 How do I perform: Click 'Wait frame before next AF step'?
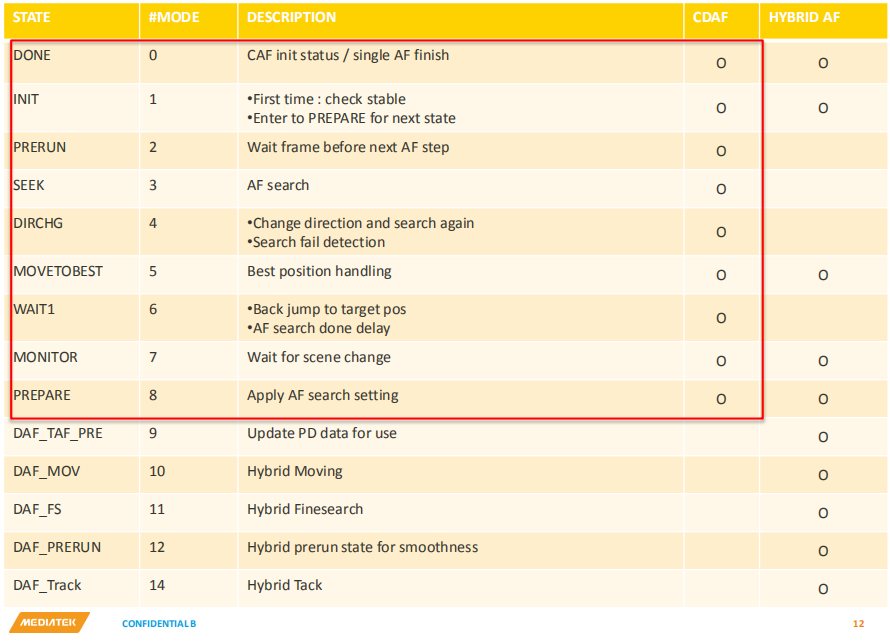[x=348, y=148]
